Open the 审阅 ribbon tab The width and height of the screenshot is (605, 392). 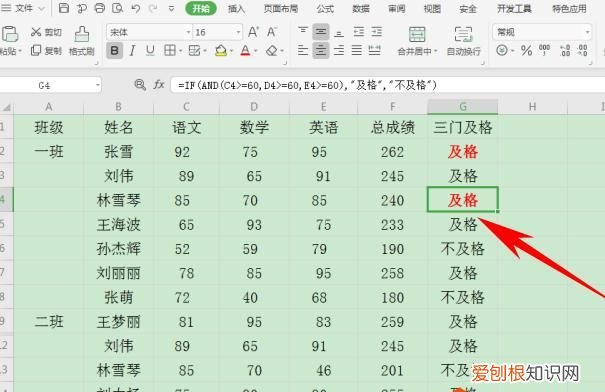click(x=397, y=8)
